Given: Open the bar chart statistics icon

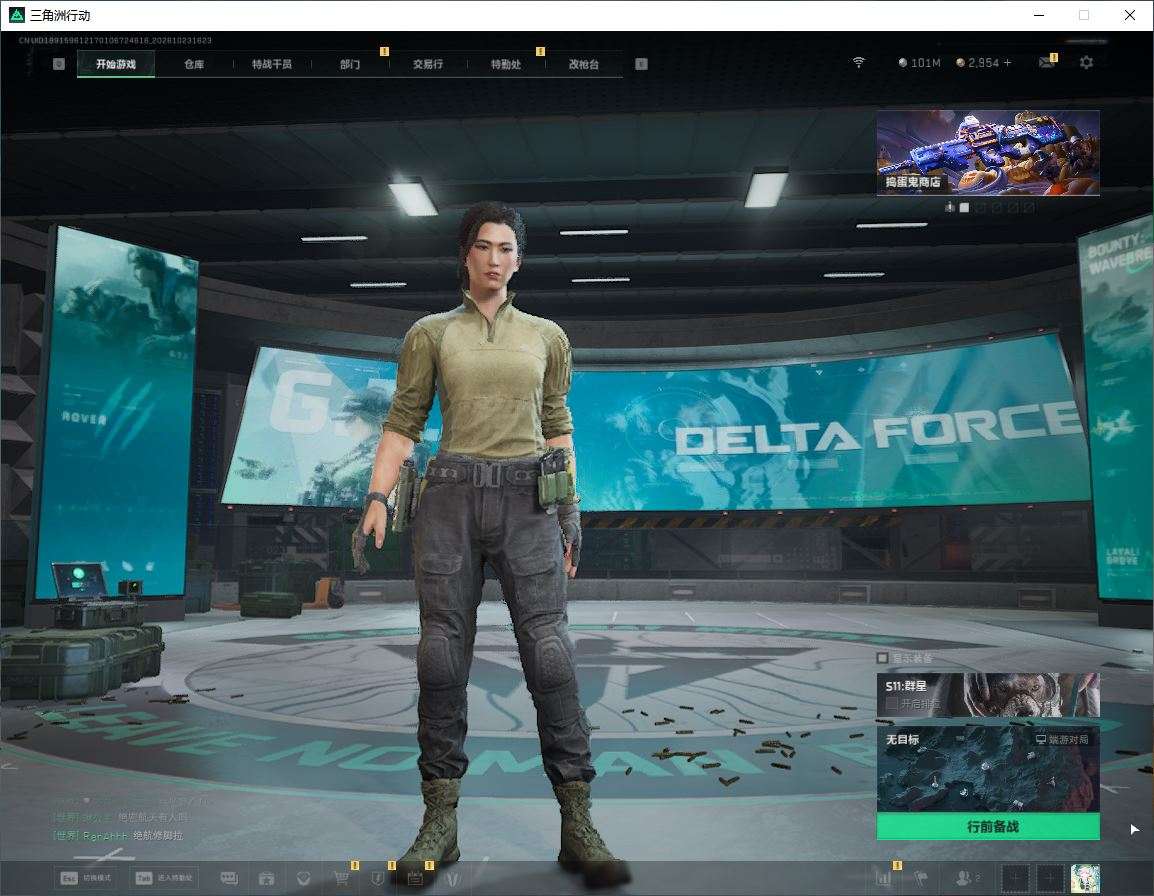Looking at the screenshot, I should 883,878.
